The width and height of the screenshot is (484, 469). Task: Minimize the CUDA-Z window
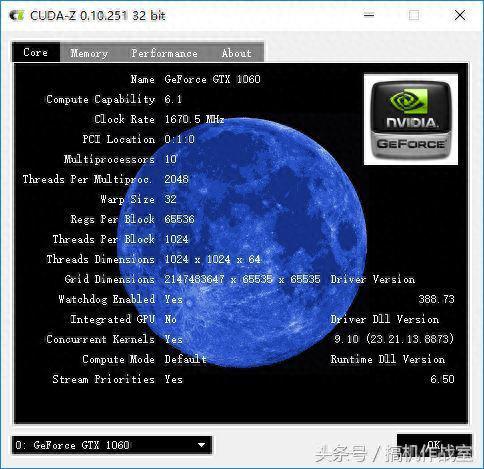click(x=369, y=15)
